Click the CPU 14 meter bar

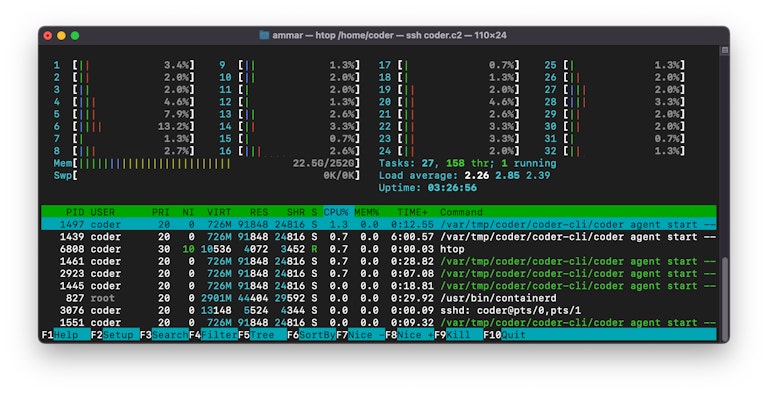(289, 126)
